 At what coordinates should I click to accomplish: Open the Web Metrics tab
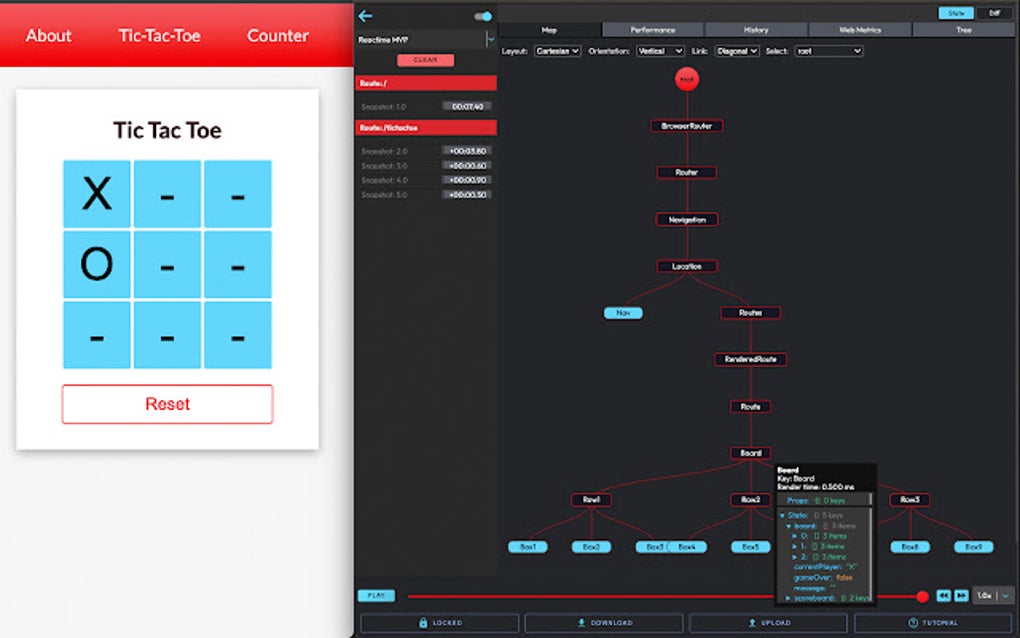point(860,30)
